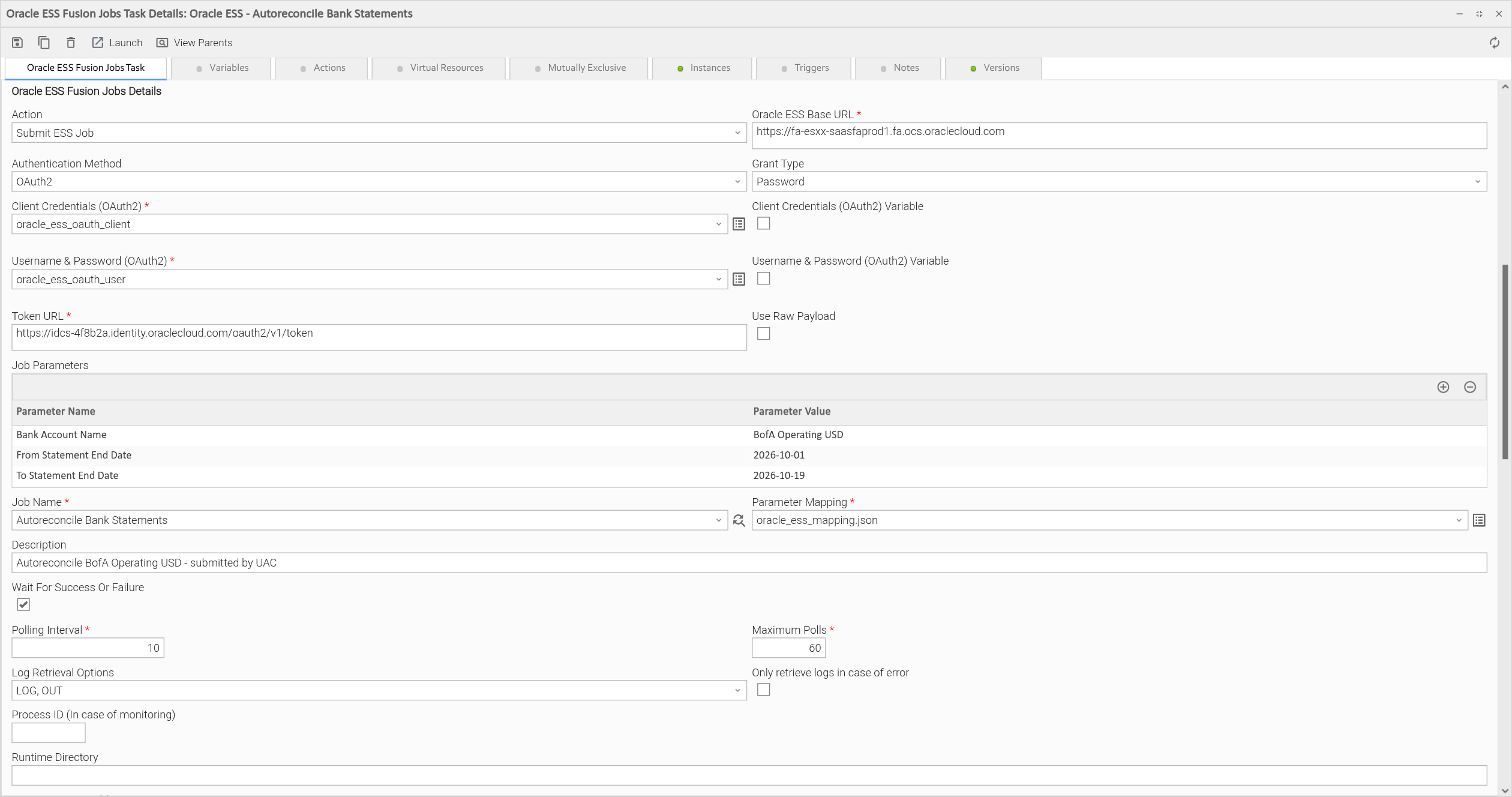This screenshot has width=1512, height=797.
Task: Minimize the task details window
Action: pyautogui.click(x=1459, y=14)
